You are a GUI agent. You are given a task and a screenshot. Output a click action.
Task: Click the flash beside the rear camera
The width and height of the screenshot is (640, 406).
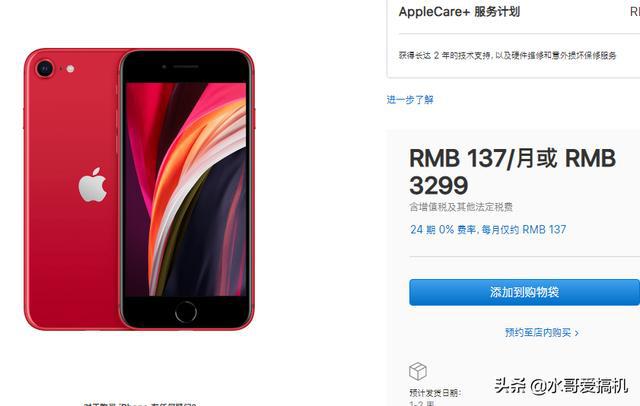pos(70,69)
